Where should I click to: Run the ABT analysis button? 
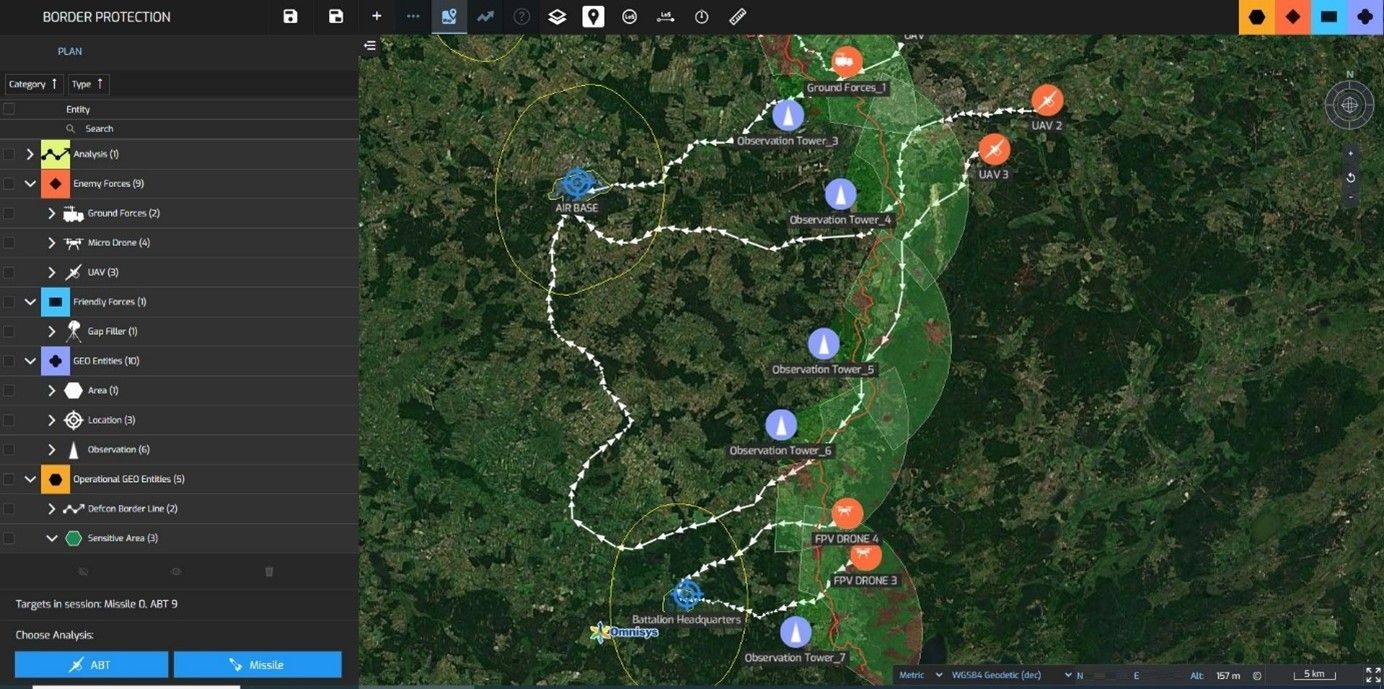coord(91,664)
